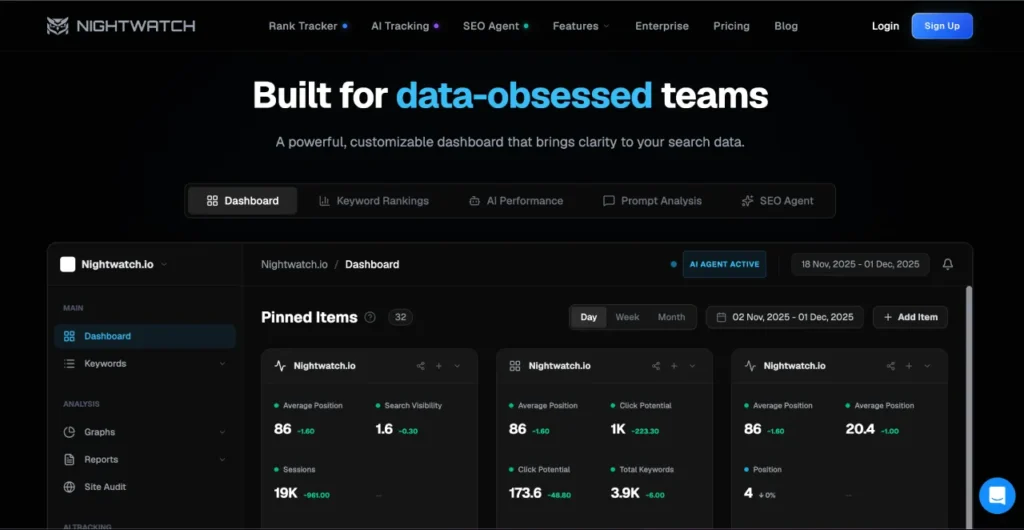The width and height of the screenshot is (1024, 530).
Task: Open SEO Agent in top navigation
Action: [x=496, y=26]
